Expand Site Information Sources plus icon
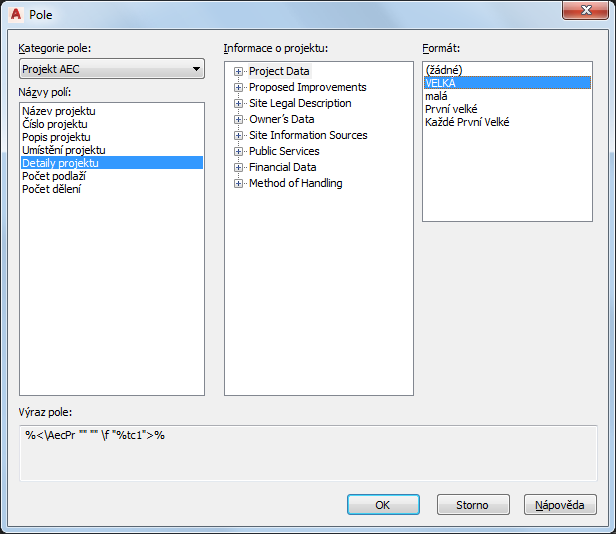 click(238, 136)
